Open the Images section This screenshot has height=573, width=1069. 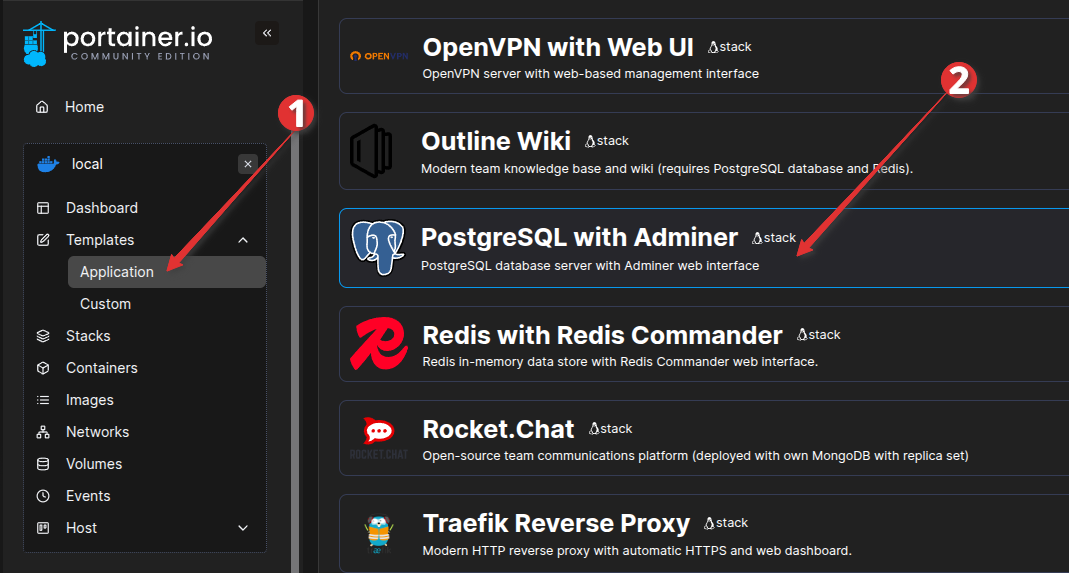(90, 400)
